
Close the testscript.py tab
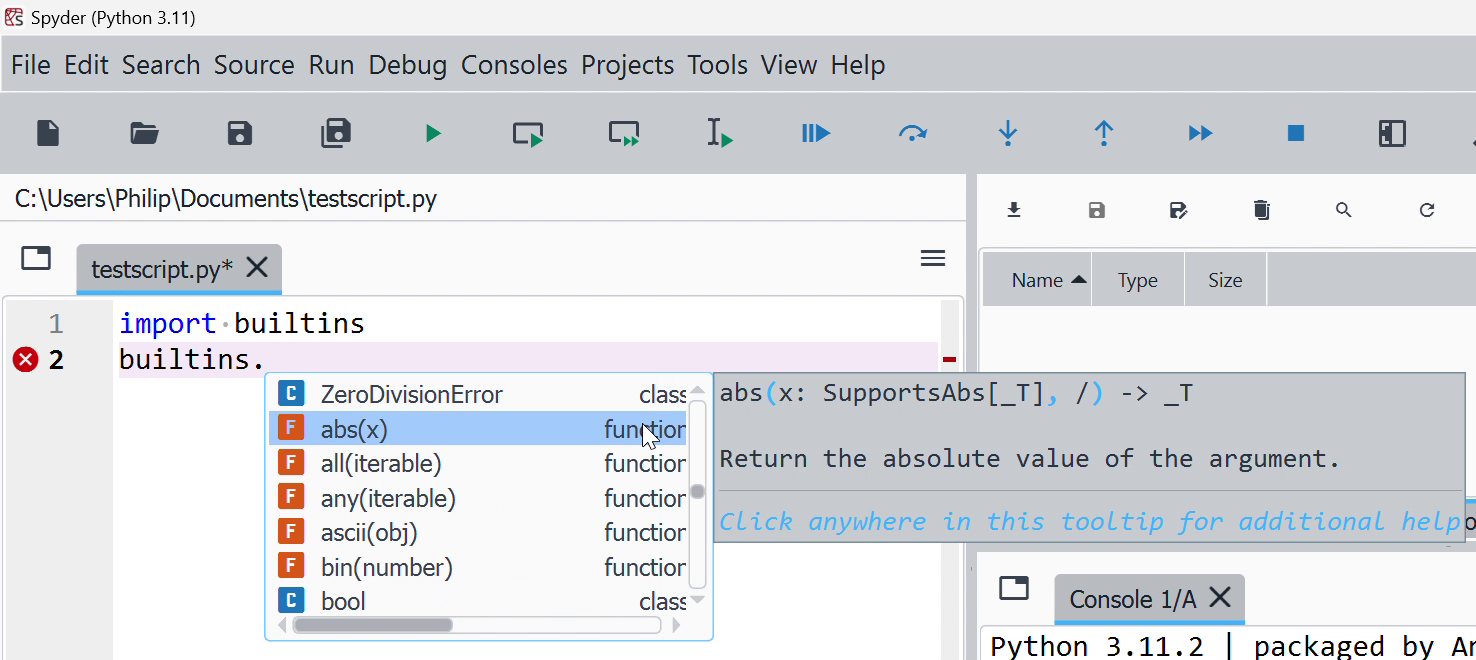257,267
